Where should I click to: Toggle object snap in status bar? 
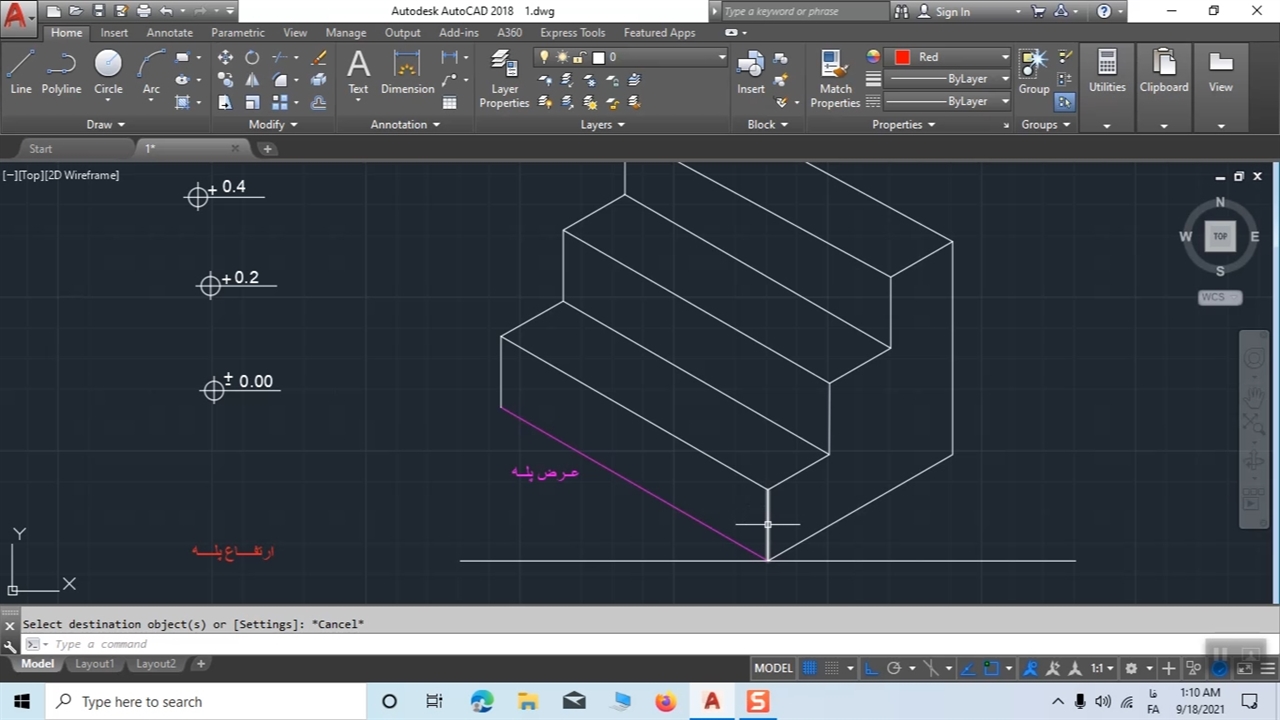tap(991, 668)
